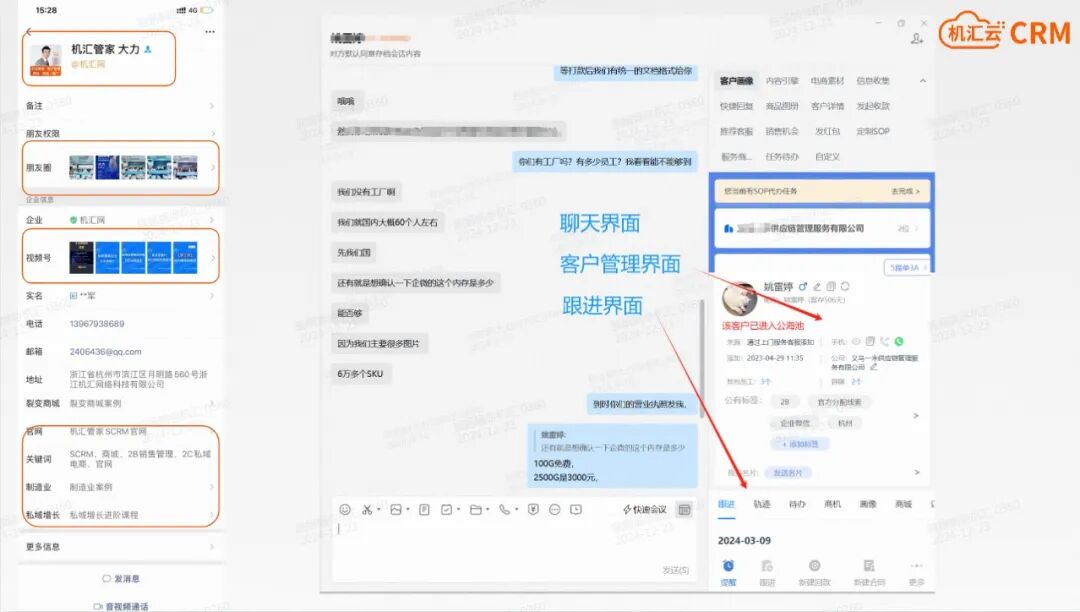Click the 发消息 send message button
This screenshot has height=612, width=1080.
click(122, 579)
